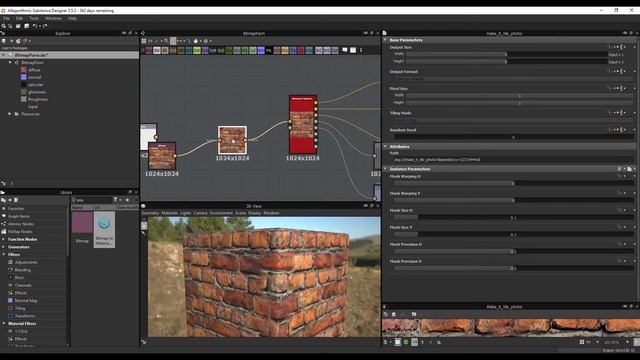
Task: Click the black FX-Map node icon
Action: pos(269,50)
